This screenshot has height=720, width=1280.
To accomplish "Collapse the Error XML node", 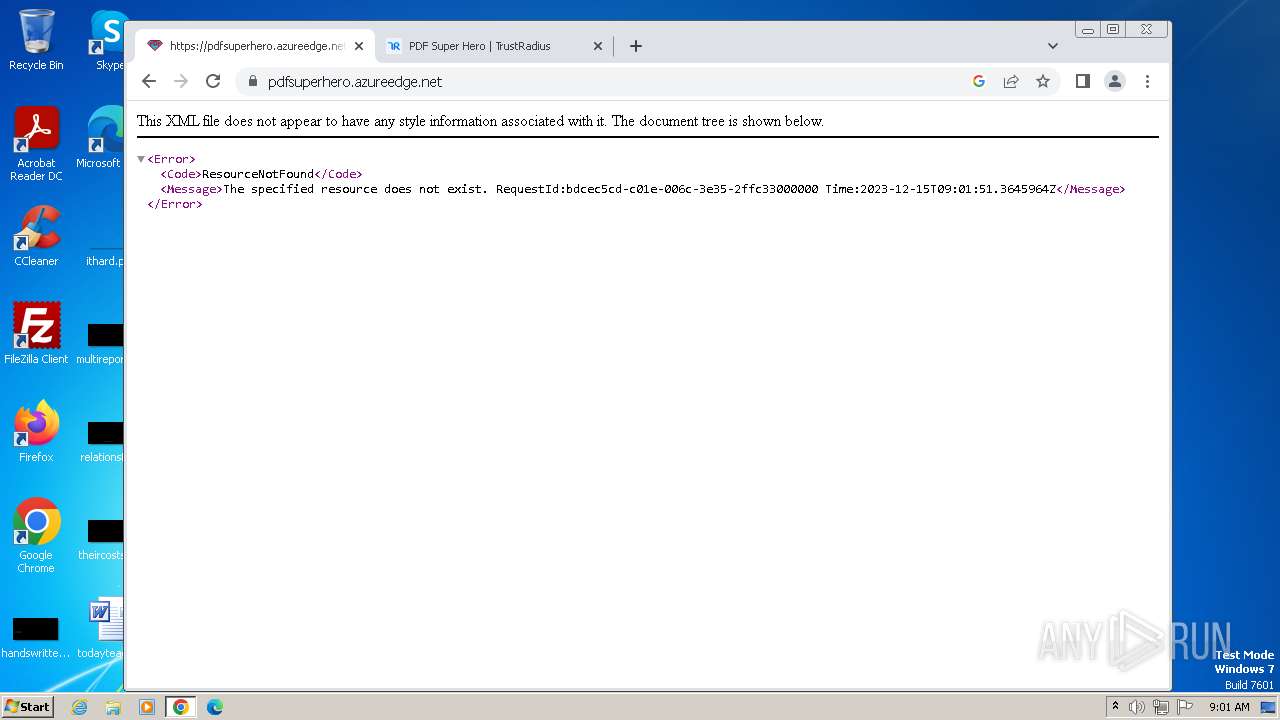I will click(141, 159).
